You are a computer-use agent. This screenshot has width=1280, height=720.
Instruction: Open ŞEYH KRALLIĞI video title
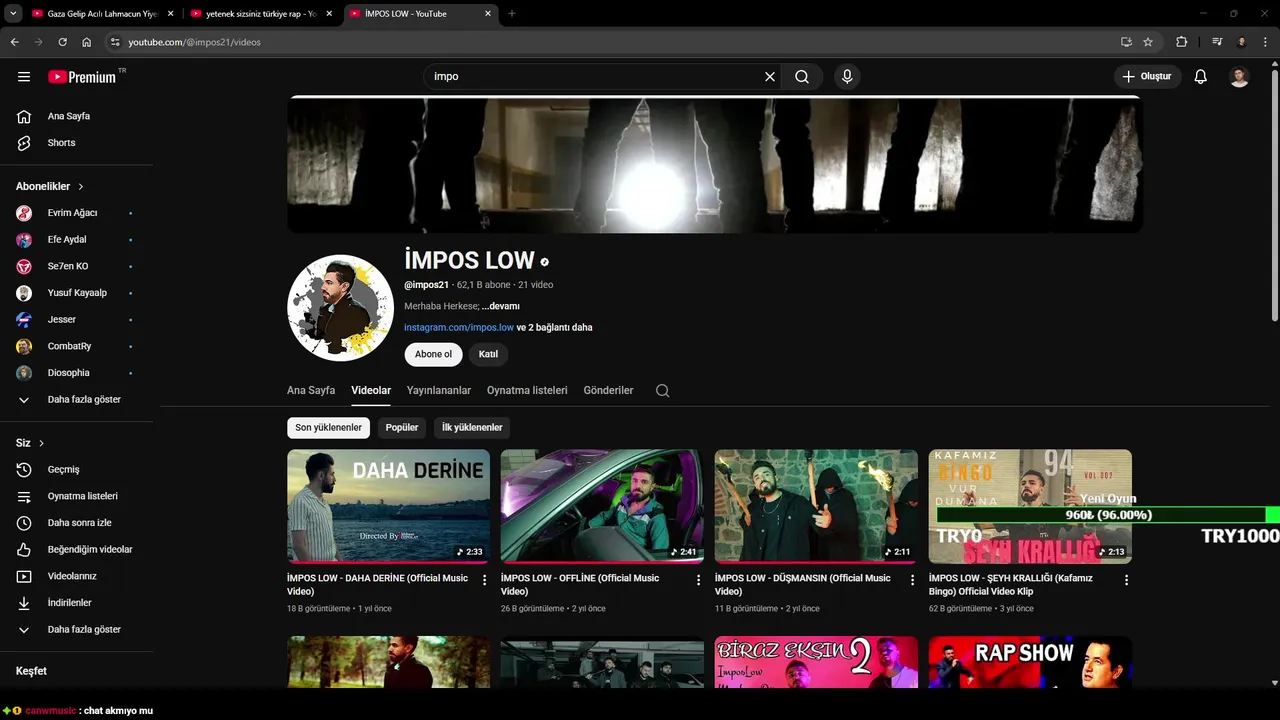[1011, 585]
